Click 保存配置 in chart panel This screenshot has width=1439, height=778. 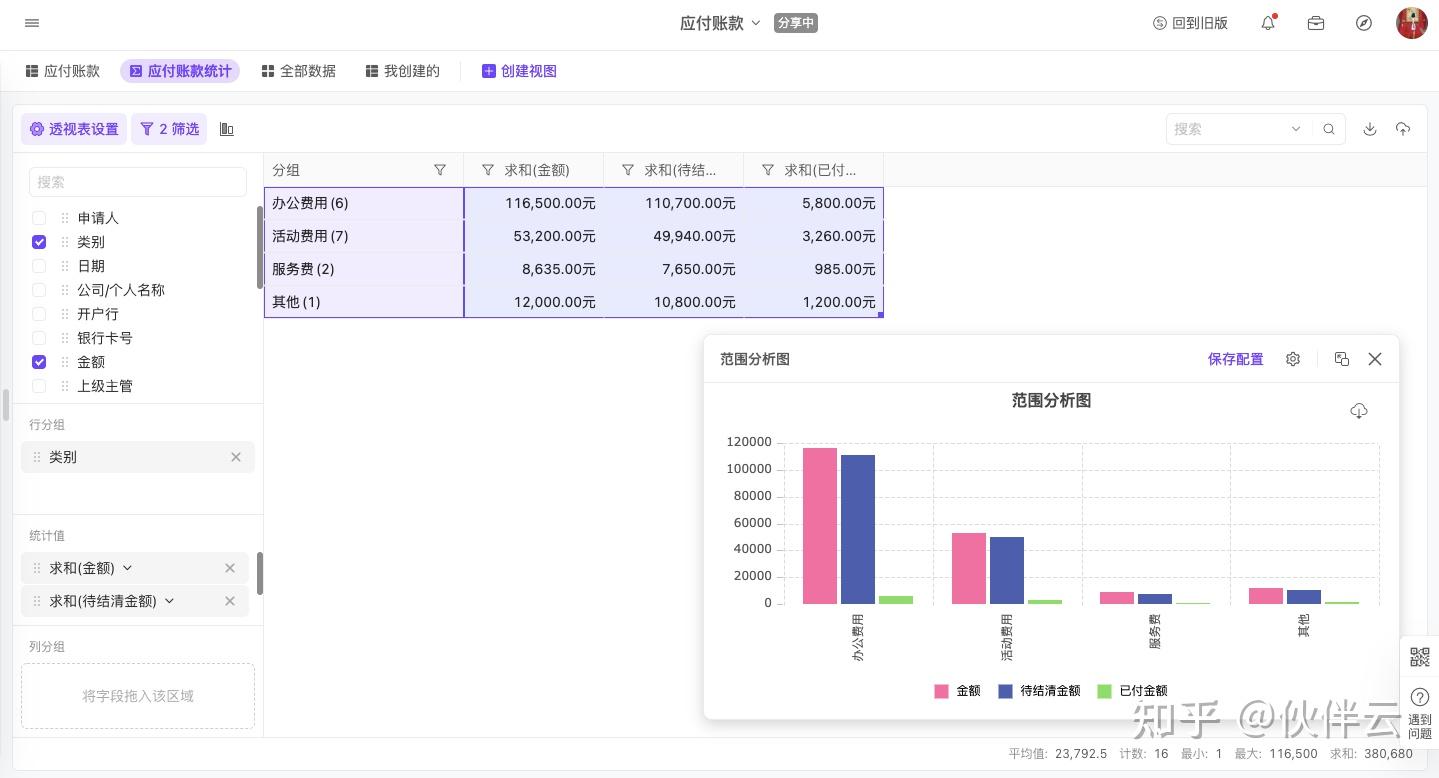(1236, 359)
